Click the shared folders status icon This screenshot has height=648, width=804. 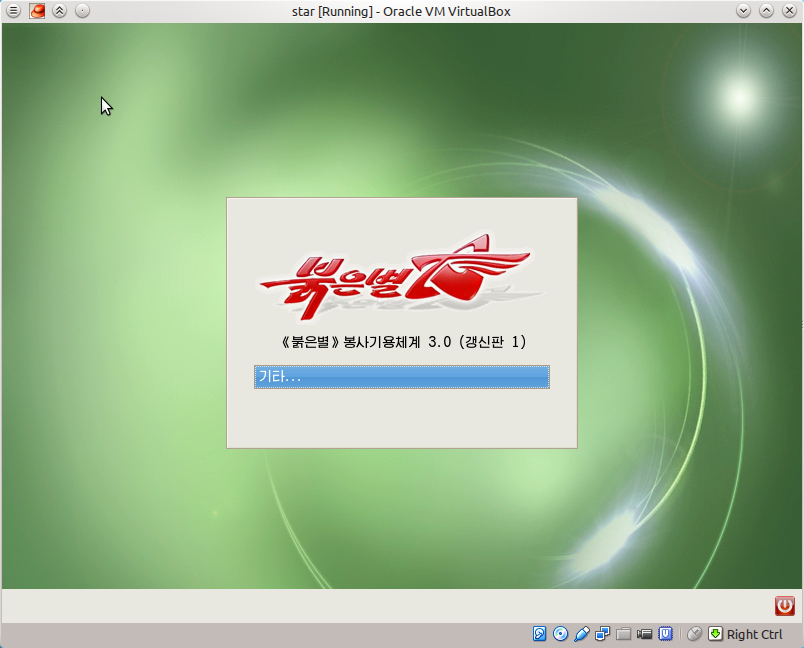pos(624,634)
